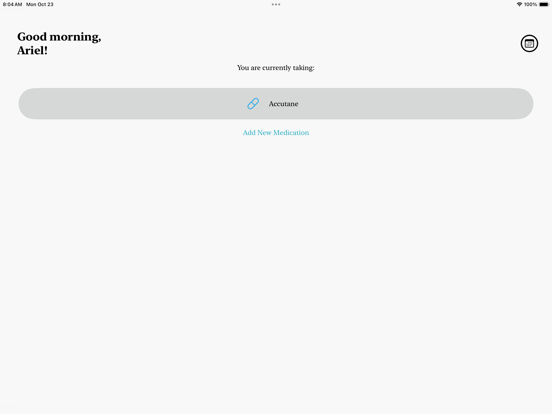Tap the 8:04 AM clock
552x414 pixels.
pos(12,4)
